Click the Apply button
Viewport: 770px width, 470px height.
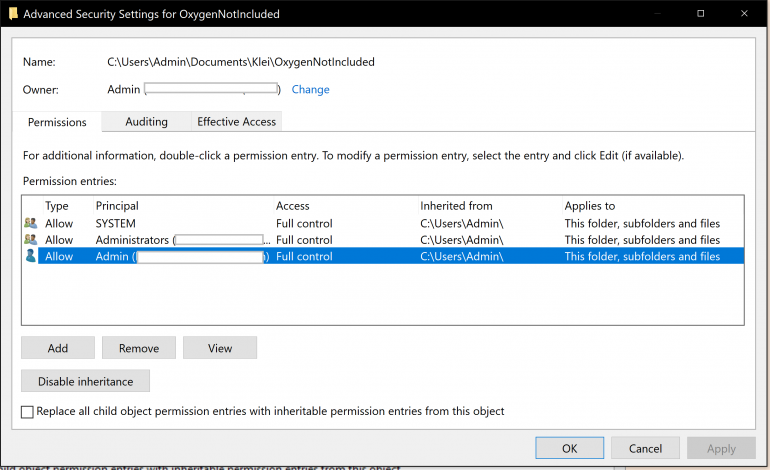pyautogui.click(x=721, y=448)
